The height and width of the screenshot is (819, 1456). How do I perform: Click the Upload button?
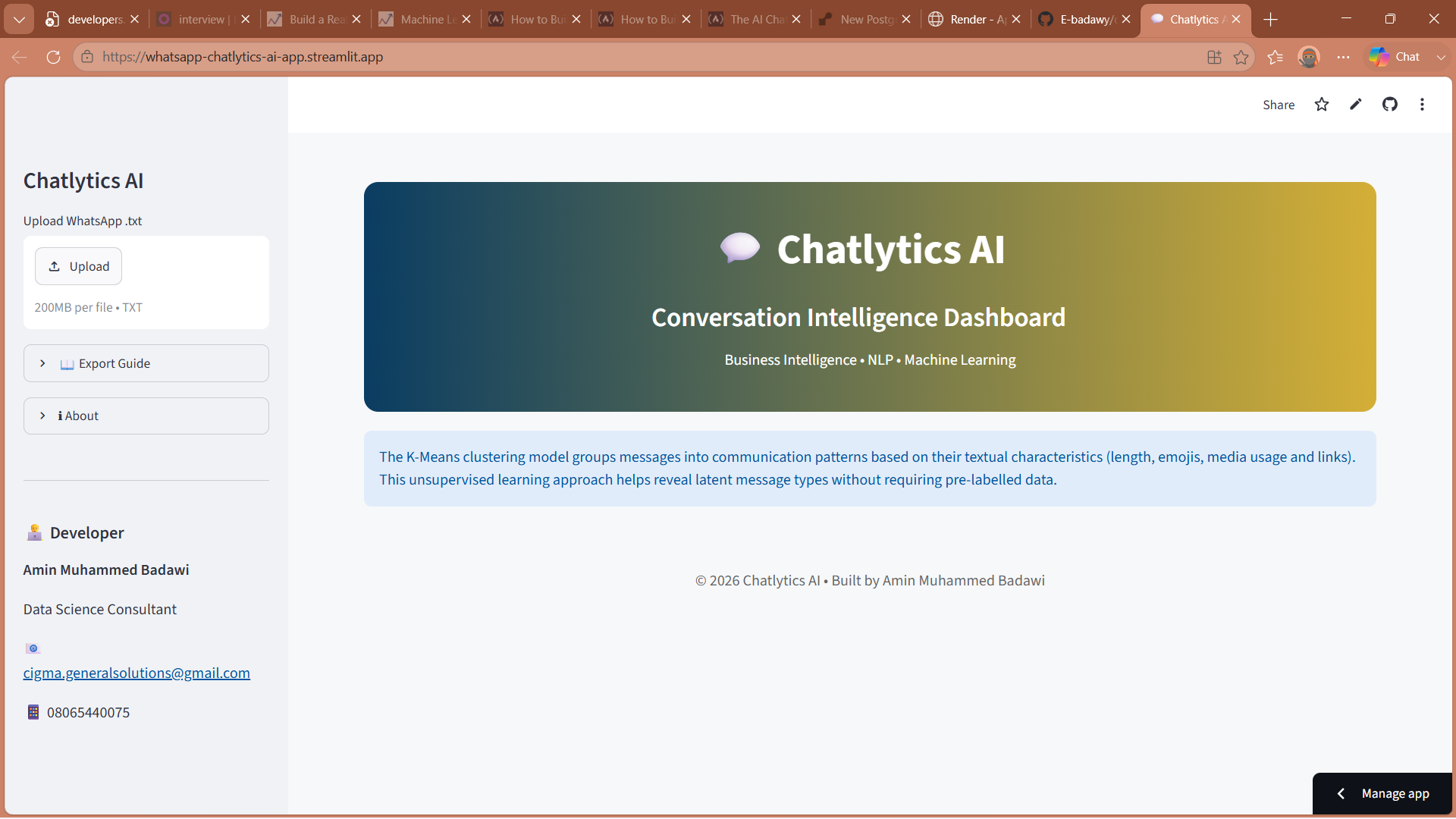click(79, 266)
